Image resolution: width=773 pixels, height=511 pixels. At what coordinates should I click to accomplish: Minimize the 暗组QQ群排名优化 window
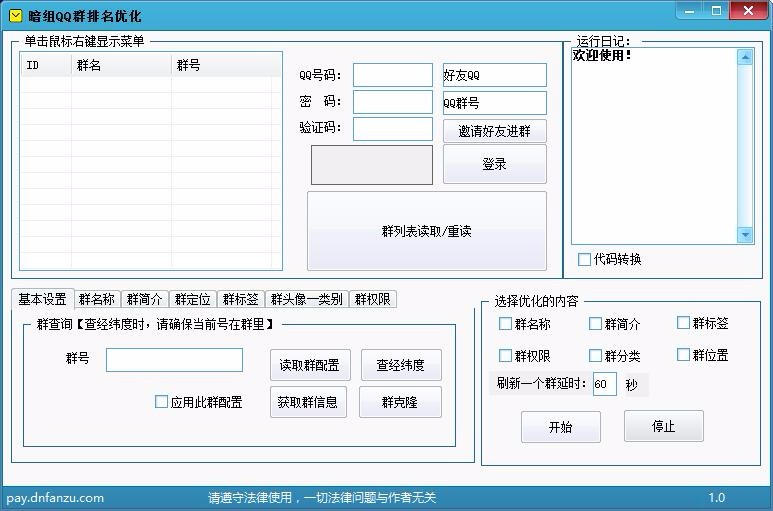point(689,10)
